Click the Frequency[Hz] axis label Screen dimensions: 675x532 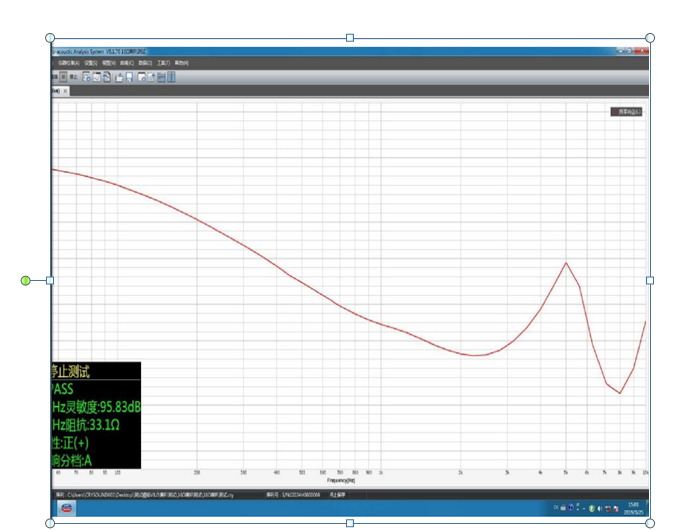(341, 480)
